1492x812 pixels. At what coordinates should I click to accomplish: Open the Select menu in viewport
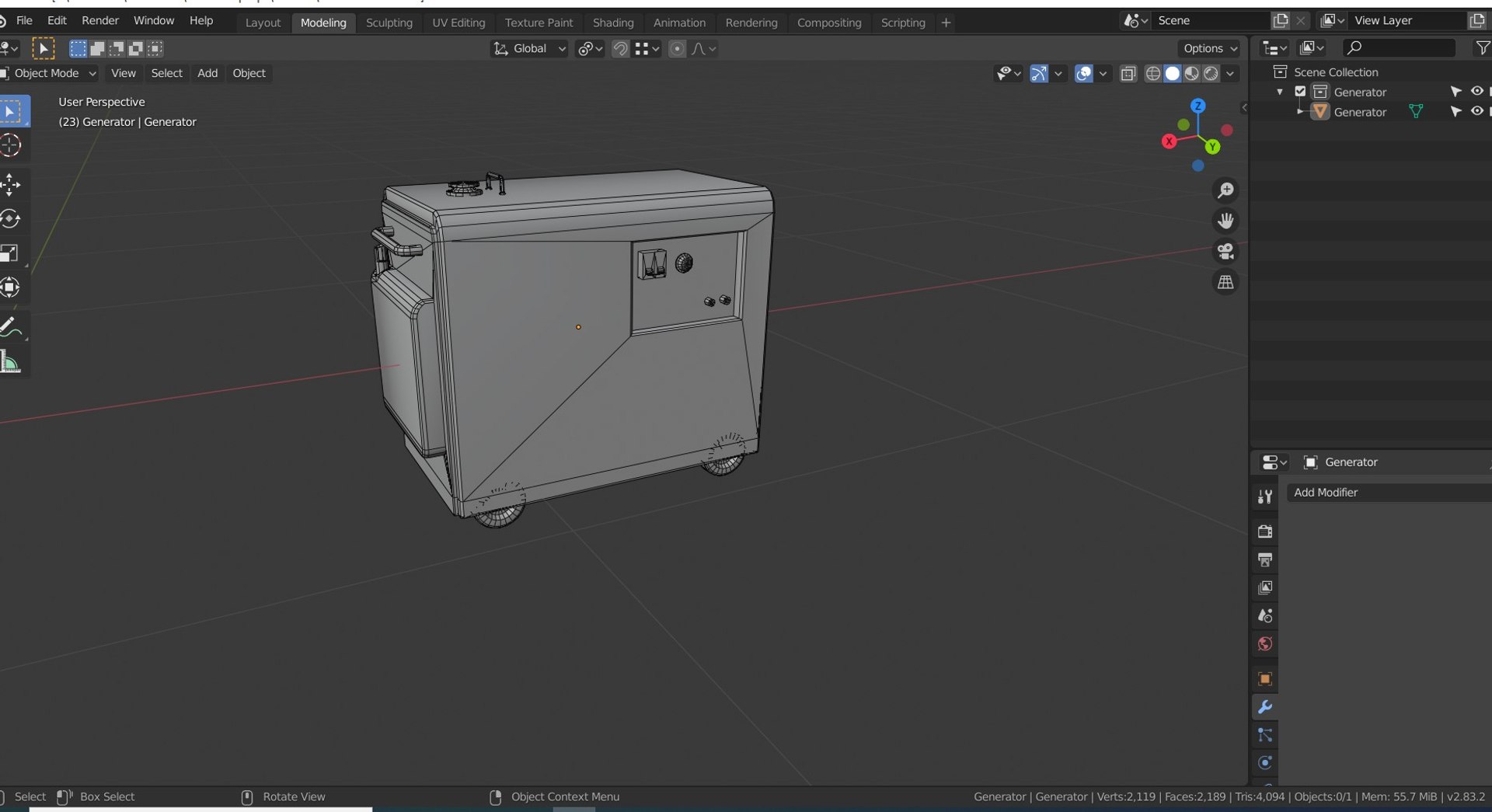[167, 73]
